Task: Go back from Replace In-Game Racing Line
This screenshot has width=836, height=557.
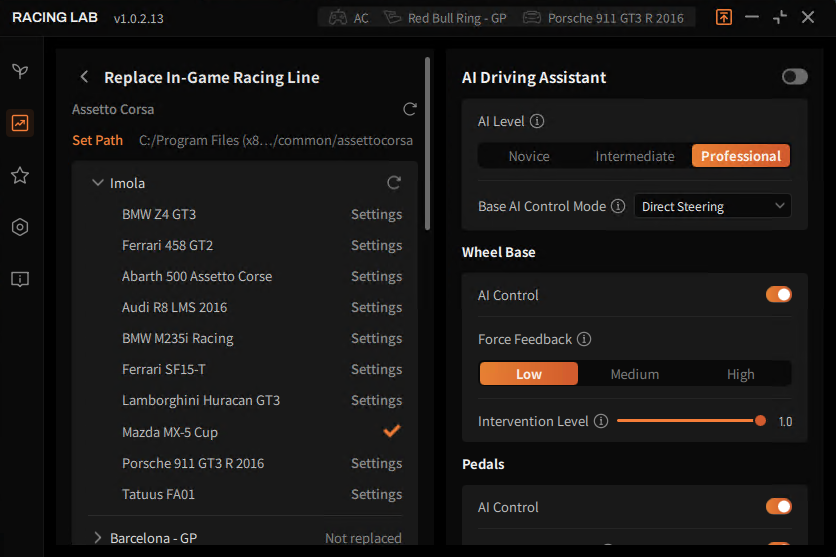Action: [x=84, y=77]
